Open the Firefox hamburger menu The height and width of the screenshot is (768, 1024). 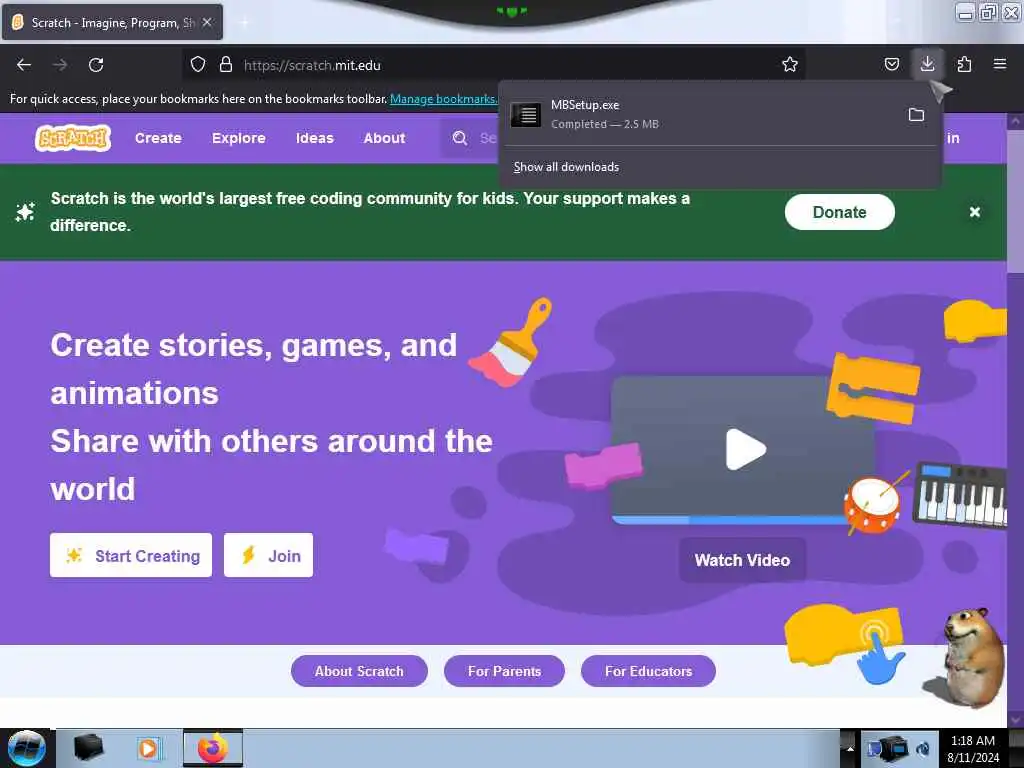coord(1000,64)
